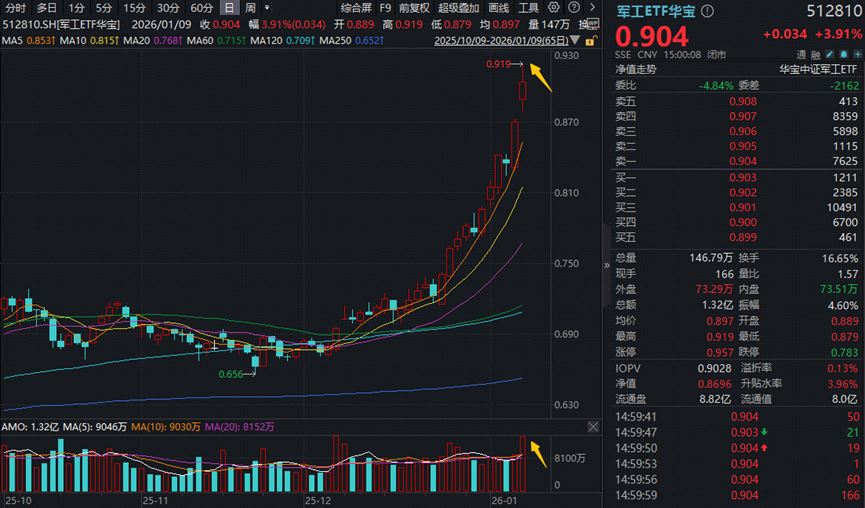Open the 工具 tools menu

(528, 8)
